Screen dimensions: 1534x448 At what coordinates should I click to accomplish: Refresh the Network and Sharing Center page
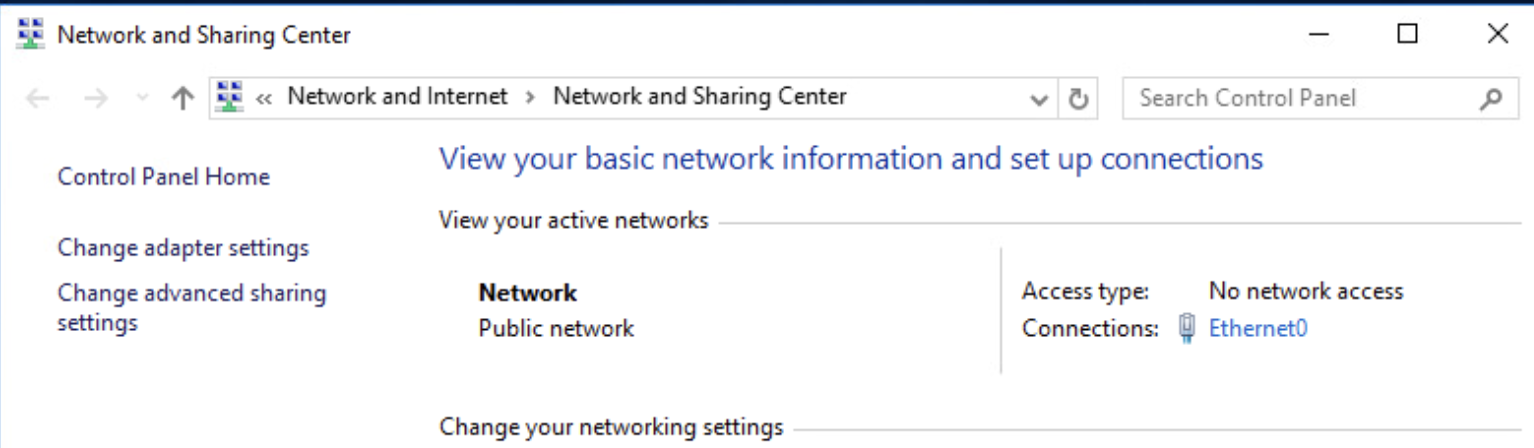(x=1078, y=99)
